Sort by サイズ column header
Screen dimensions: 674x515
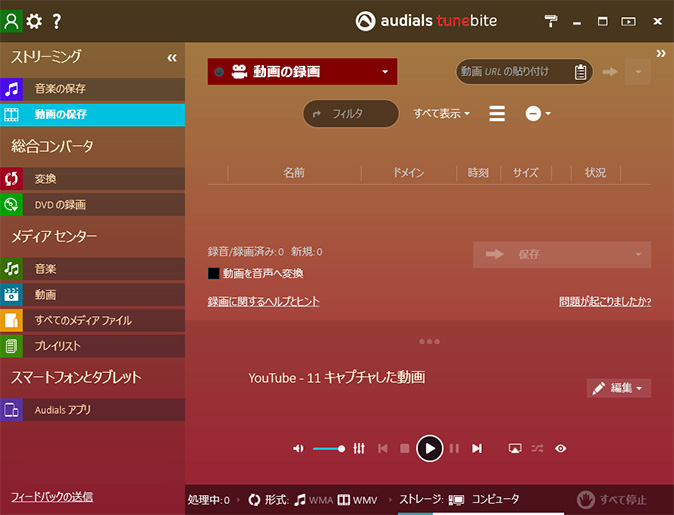[x=525, y=173]
